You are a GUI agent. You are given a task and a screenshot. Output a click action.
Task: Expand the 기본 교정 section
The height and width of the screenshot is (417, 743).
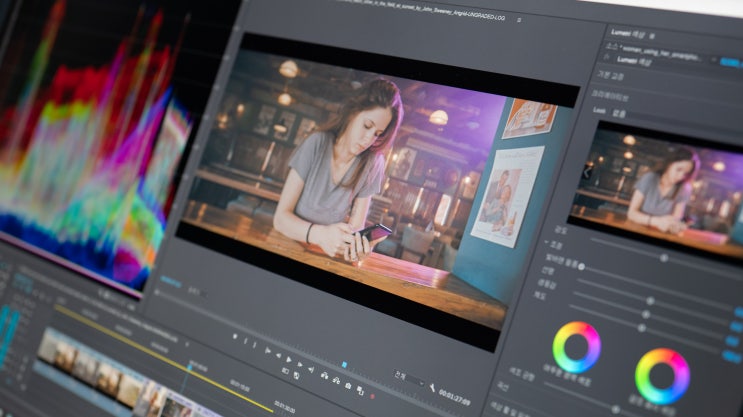coord(610,75)
